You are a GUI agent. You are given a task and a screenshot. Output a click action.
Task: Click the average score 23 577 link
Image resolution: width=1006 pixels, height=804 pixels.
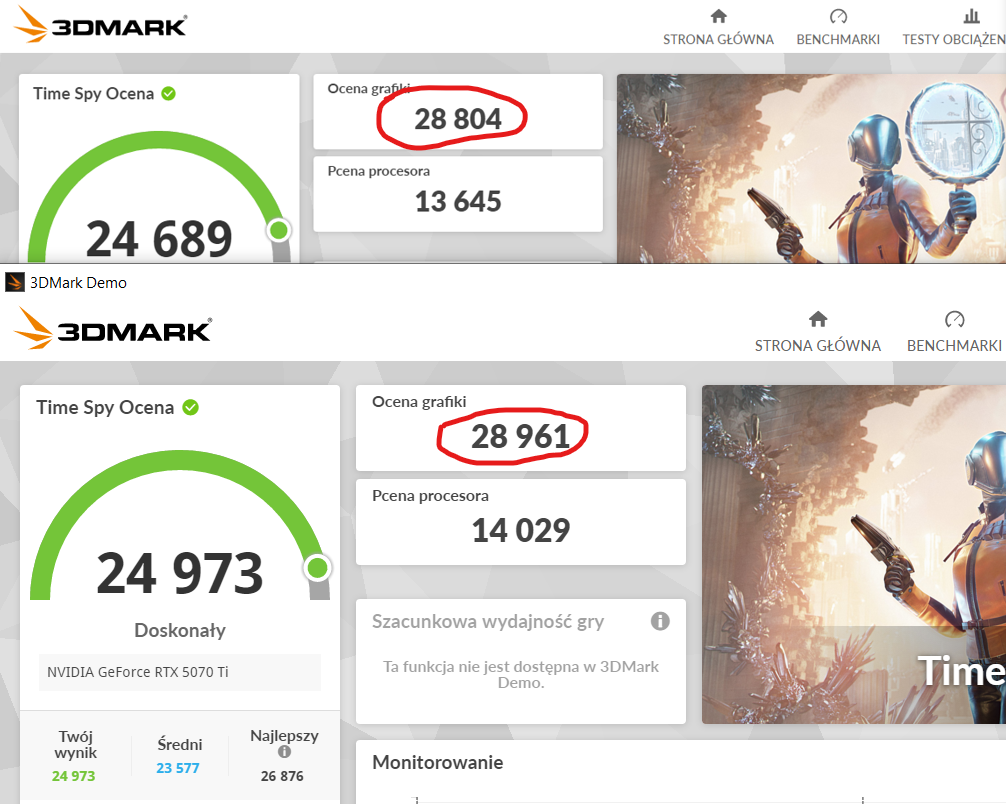[x=178, y=768]
